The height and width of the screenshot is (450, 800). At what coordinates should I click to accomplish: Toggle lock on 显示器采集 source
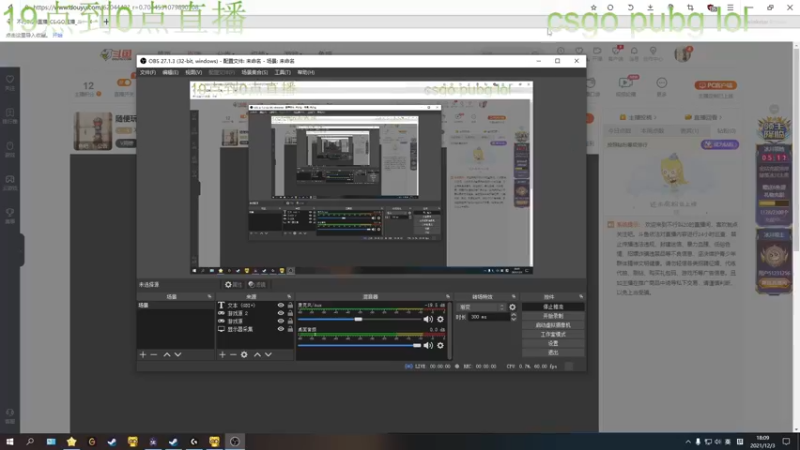pyautogui.click(x=290, y=329)
